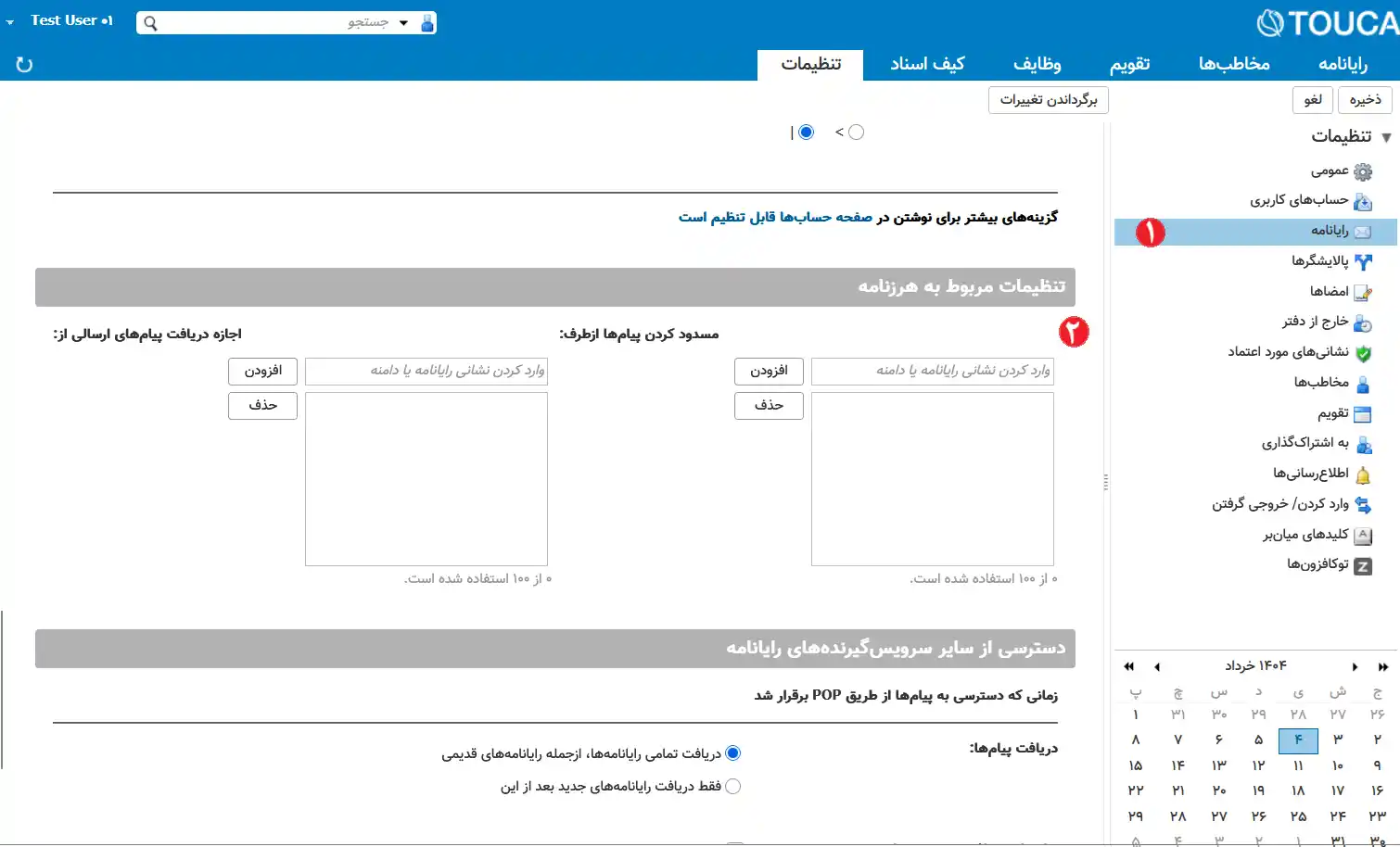The height and width of the screenshot is (847, 1400).
Task: Click blocked senders list box
Action: click(x=933, y=479)
